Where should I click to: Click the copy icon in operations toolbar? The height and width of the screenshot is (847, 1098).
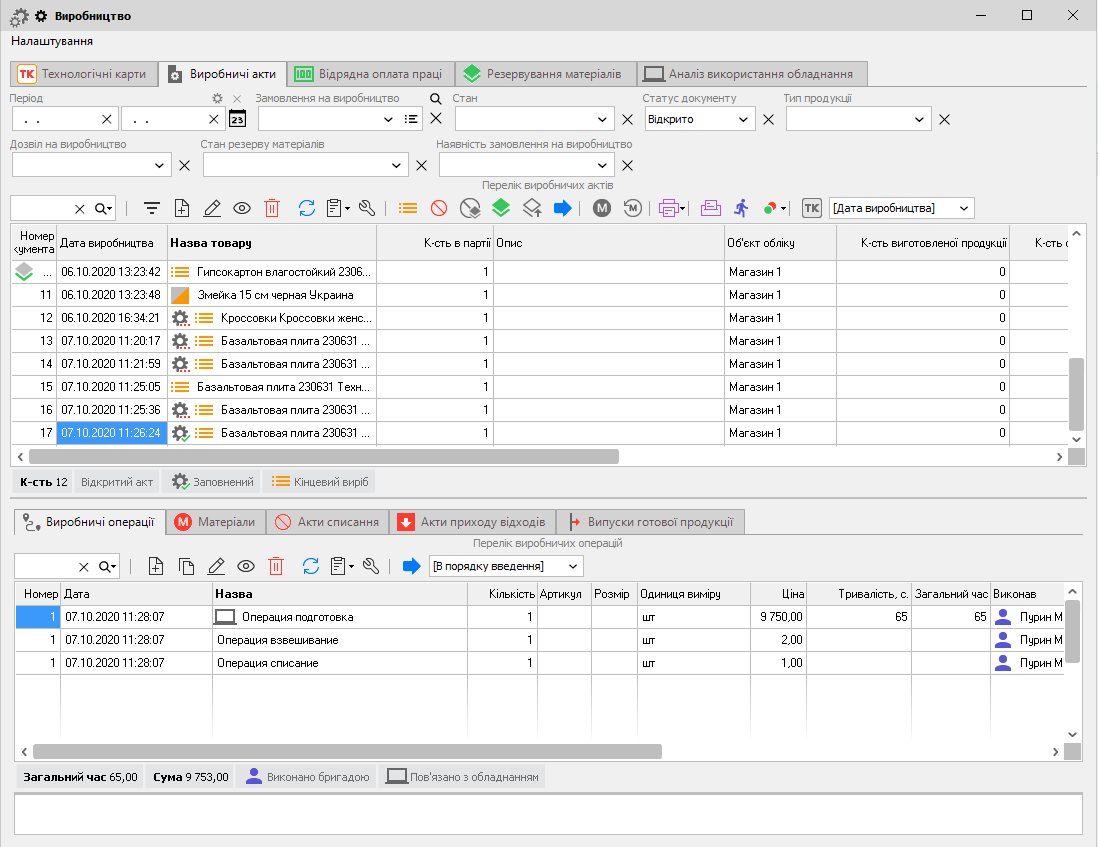pyautogui.click(x=186, y=566)
